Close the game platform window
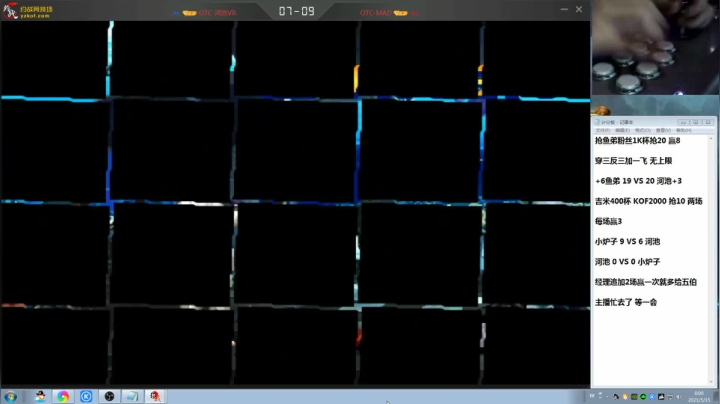 (579, 9)
